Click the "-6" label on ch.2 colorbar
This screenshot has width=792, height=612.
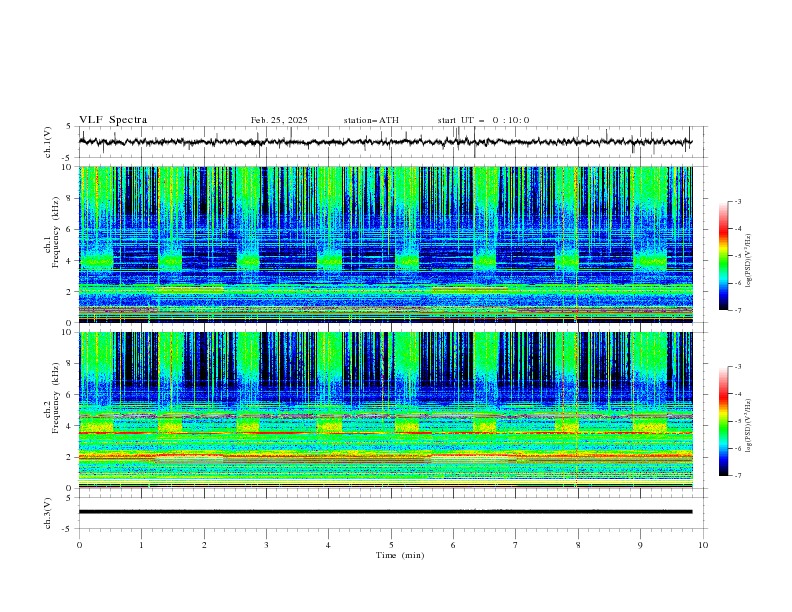[x=737, y=448]
